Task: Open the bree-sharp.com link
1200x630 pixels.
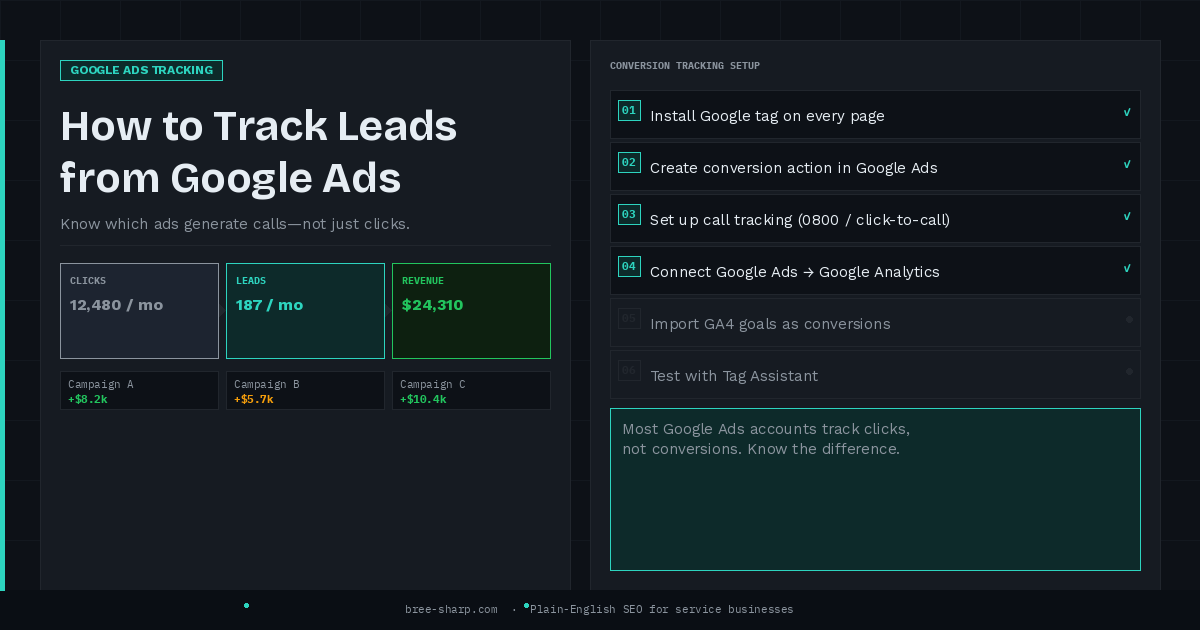Action: pos(452,609)
